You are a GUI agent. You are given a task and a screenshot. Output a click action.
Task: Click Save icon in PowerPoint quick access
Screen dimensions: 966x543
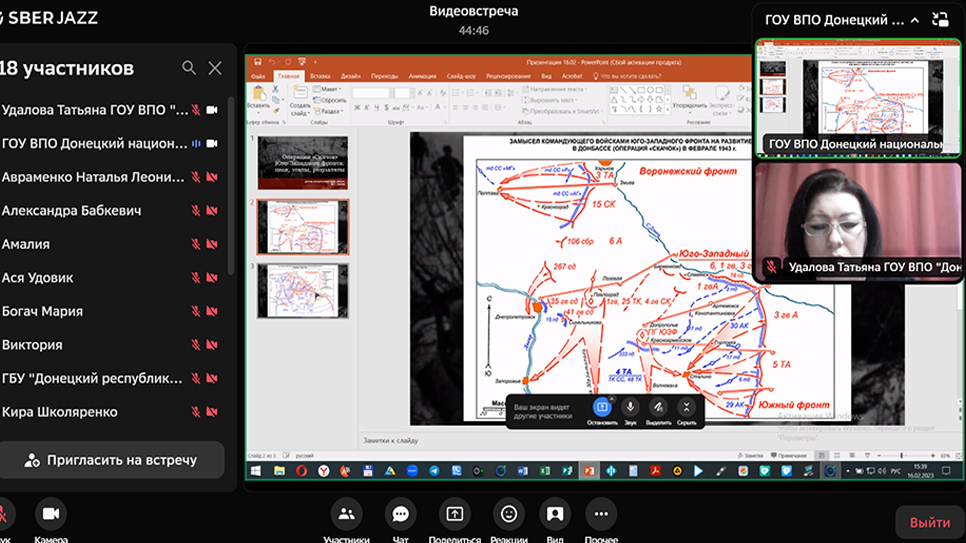tap(258, 62)
